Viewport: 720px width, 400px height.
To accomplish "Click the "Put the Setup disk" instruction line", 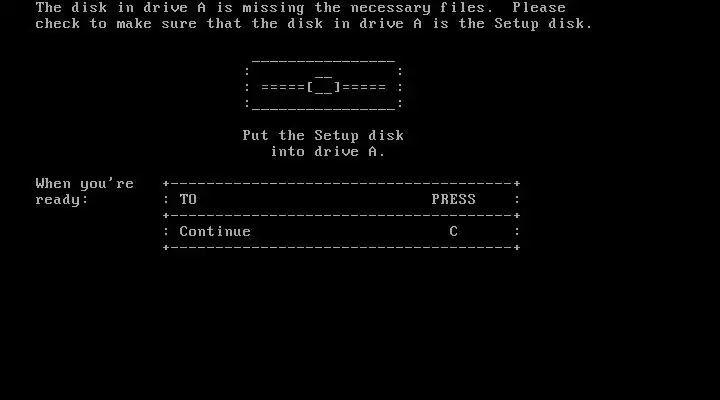I will tap(323, 135).
